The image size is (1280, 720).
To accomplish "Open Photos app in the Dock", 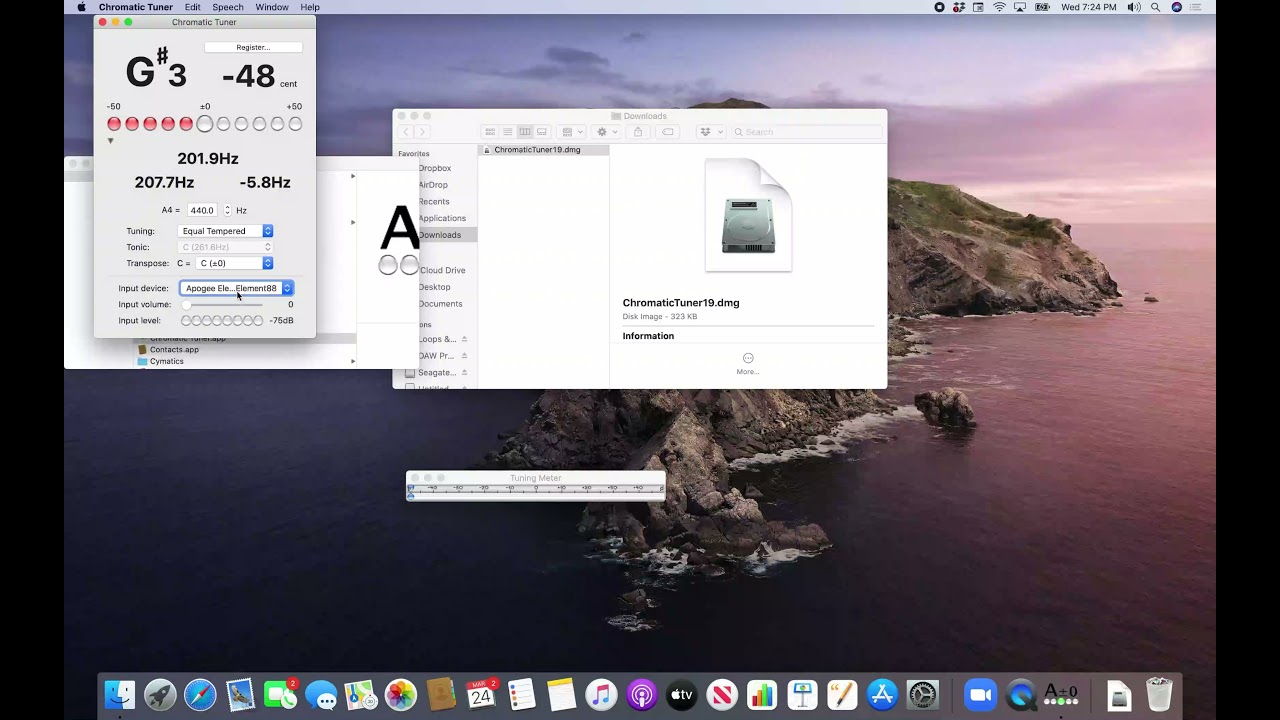I will [401, 695].
